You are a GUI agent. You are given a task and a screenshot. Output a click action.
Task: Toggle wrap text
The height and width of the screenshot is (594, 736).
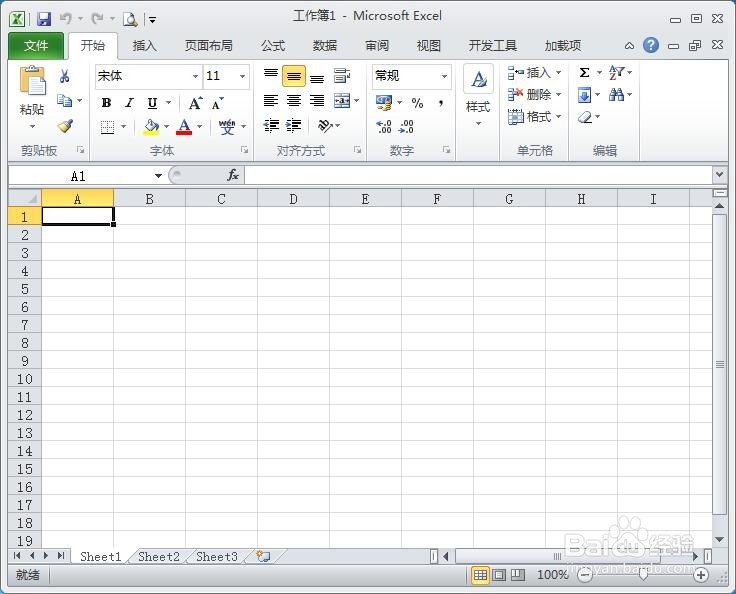(342, 76)
